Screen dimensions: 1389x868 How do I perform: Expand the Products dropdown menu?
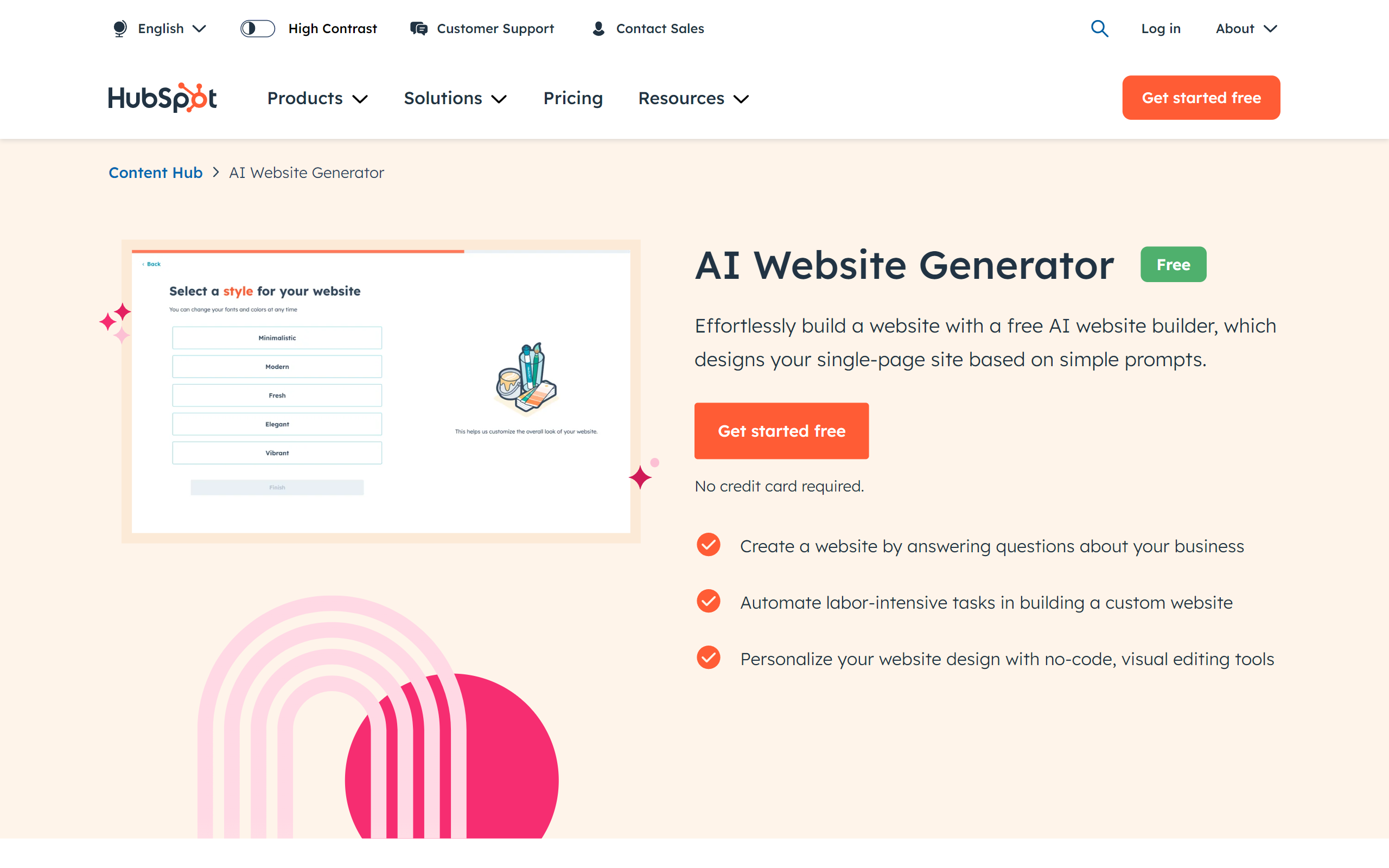coord(318,98)
